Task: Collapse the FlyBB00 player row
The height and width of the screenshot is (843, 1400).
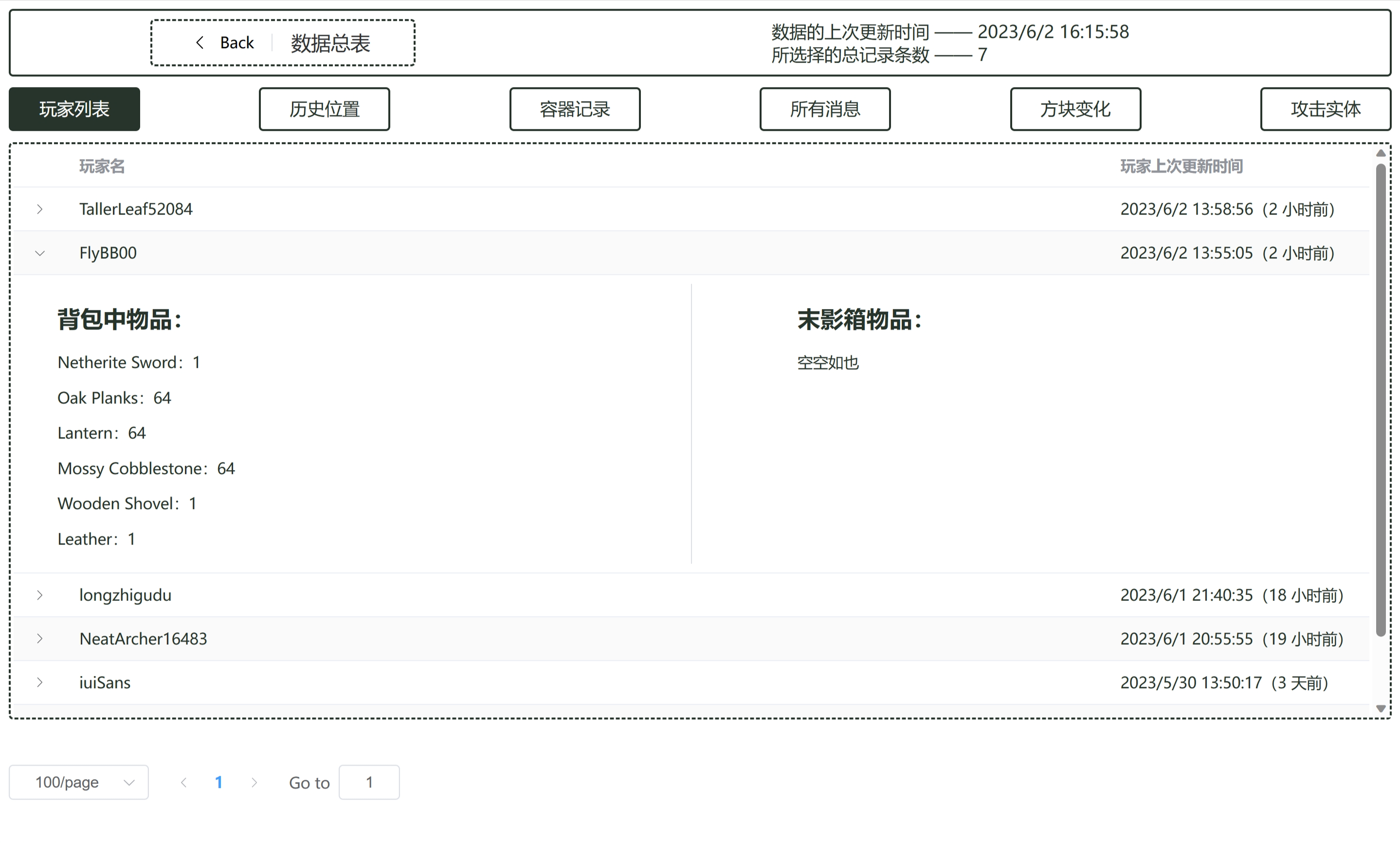Action: pyautogui.click(x=40, y=254)
